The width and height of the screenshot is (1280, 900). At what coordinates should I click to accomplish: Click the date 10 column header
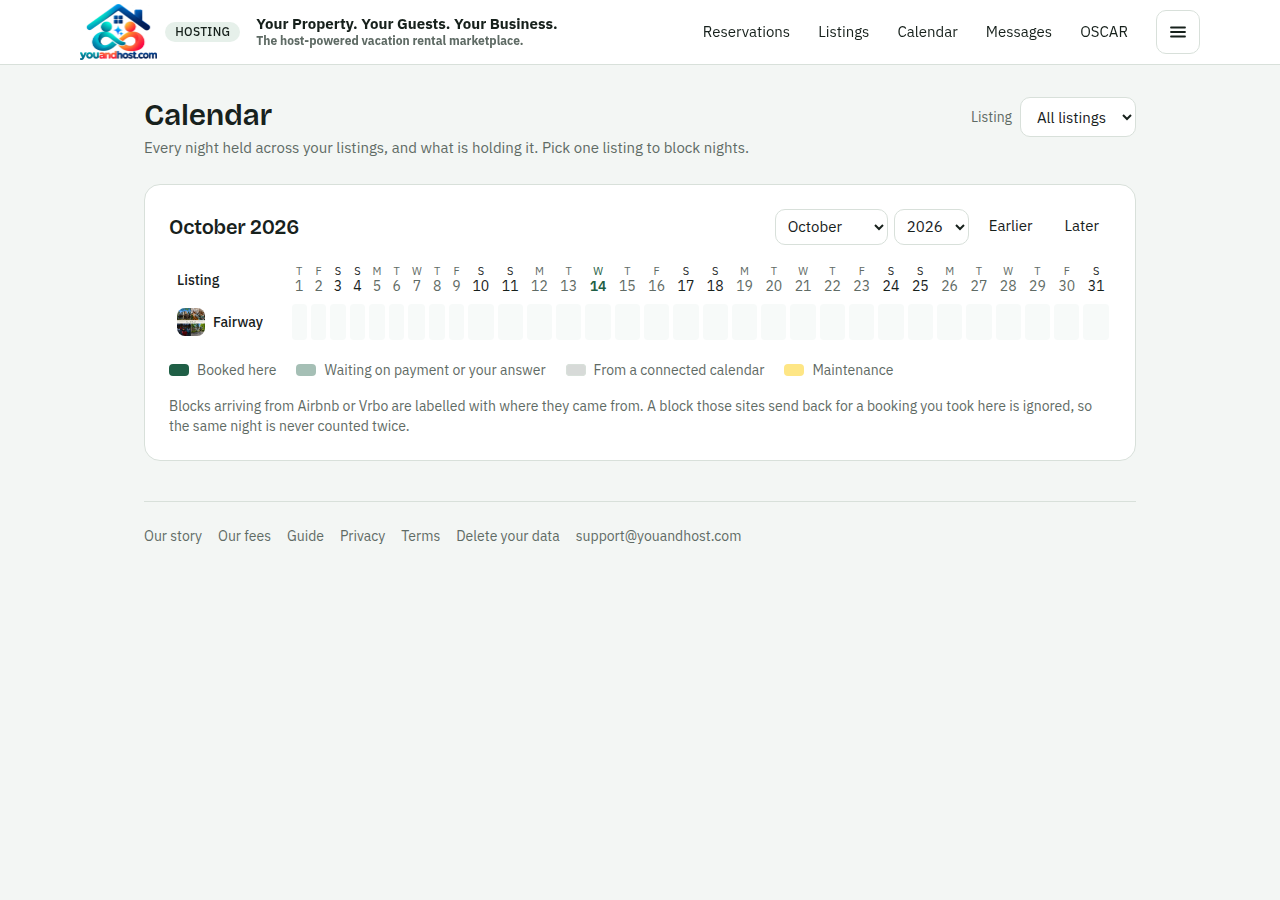481,279
